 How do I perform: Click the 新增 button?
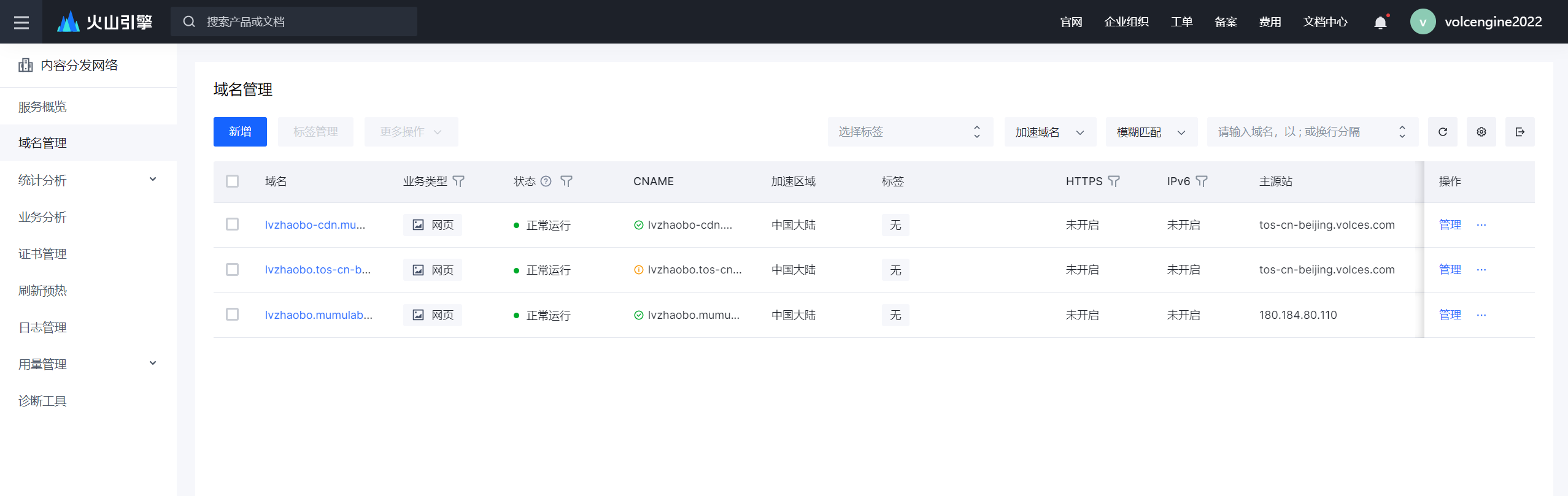pyautogui.click(x=240, y=132)
